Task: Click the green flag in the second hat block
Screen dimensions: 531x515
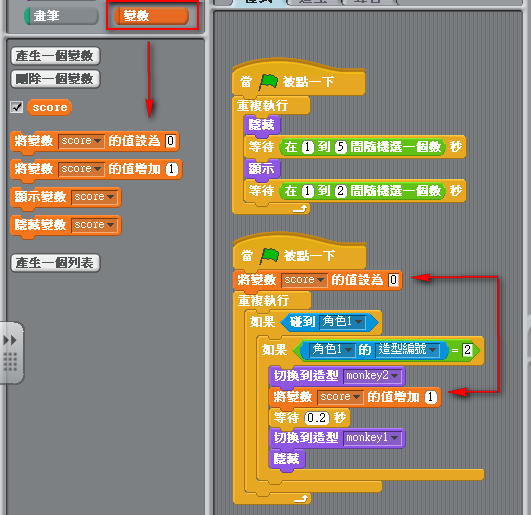Action: (x=269, y=256)
